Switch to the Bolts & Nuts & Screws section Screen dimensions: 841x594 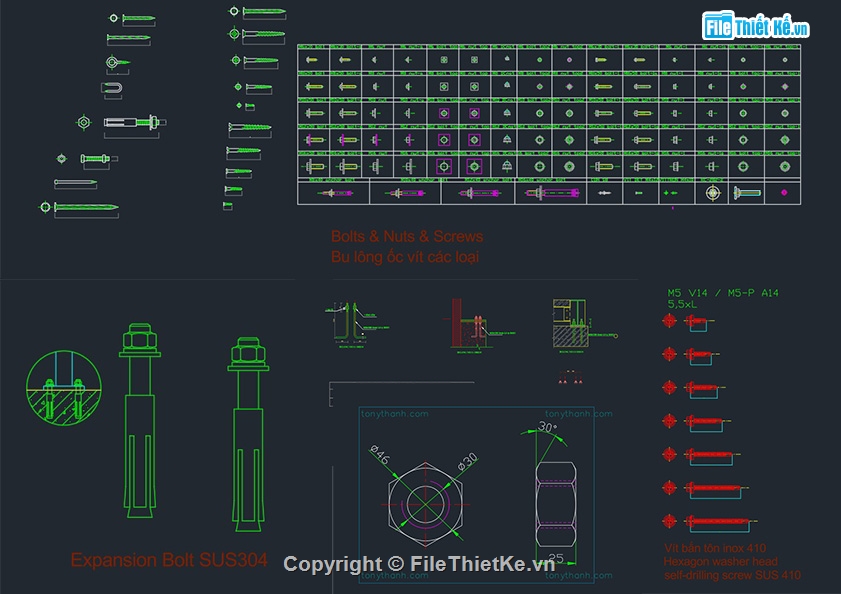tap(405, 237)
